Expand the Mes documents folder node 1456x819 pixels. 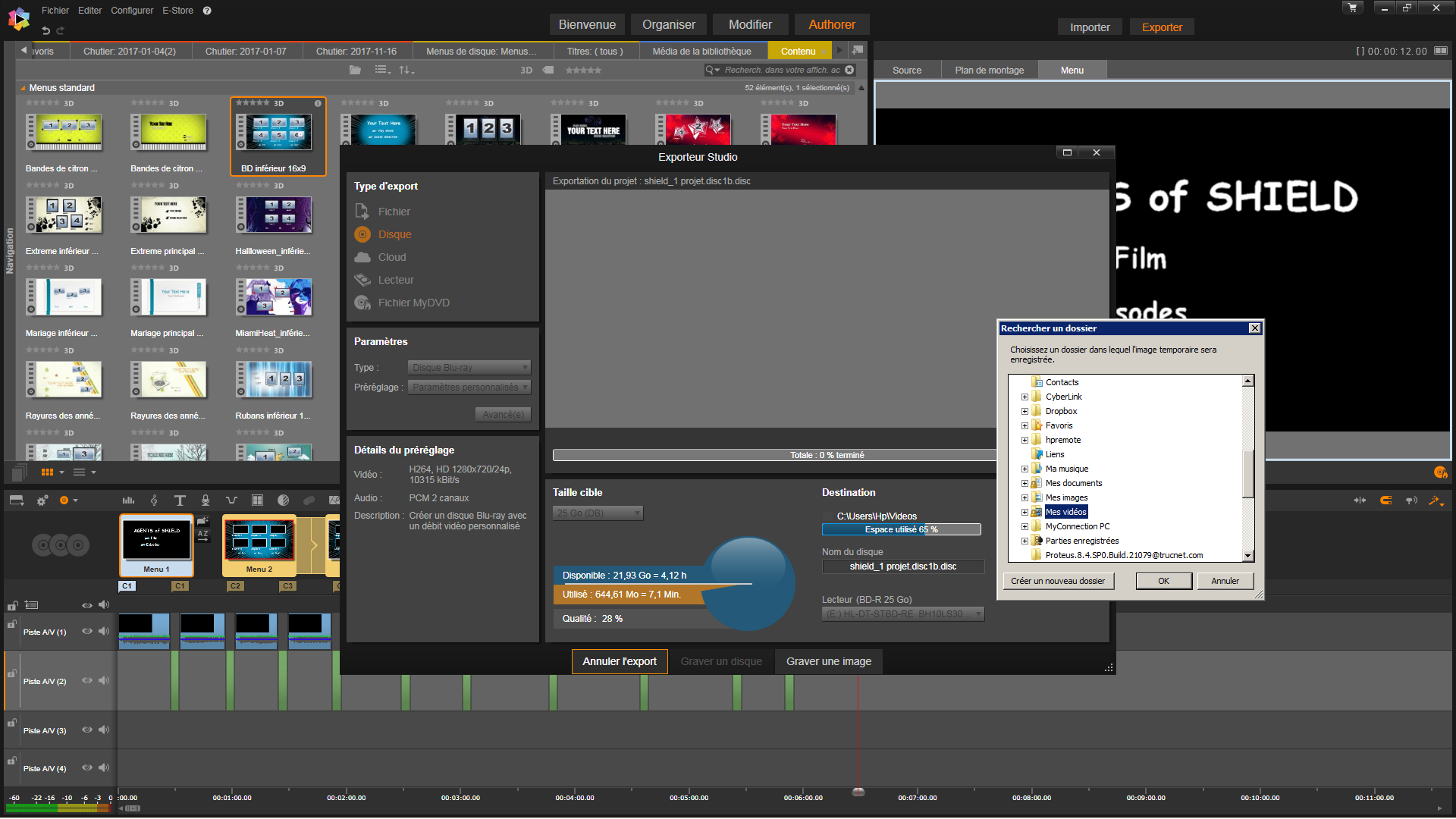[1025, 483]
